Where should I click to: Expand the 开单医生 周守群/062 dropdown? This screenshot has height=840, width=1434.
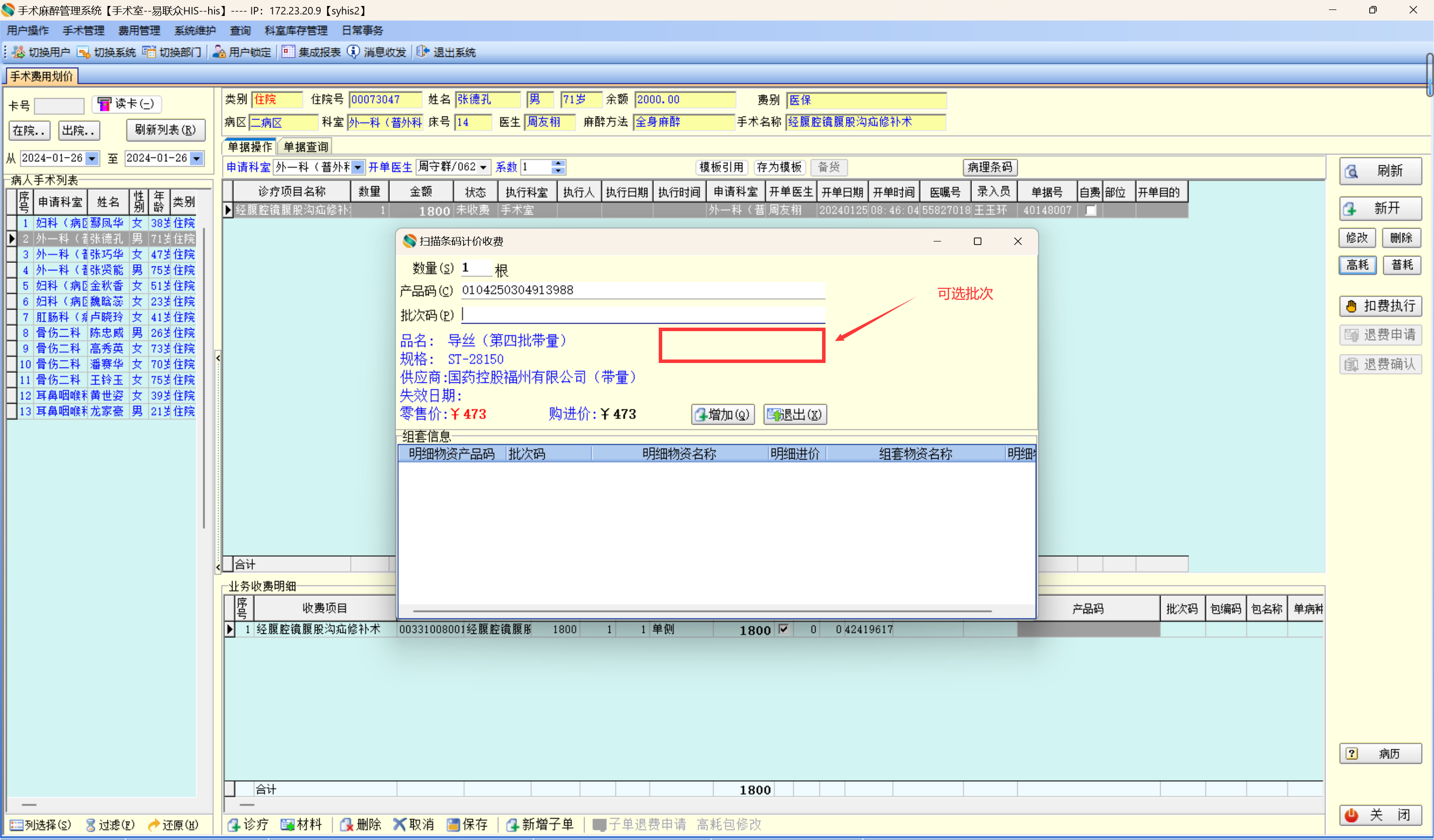point(483,167)
